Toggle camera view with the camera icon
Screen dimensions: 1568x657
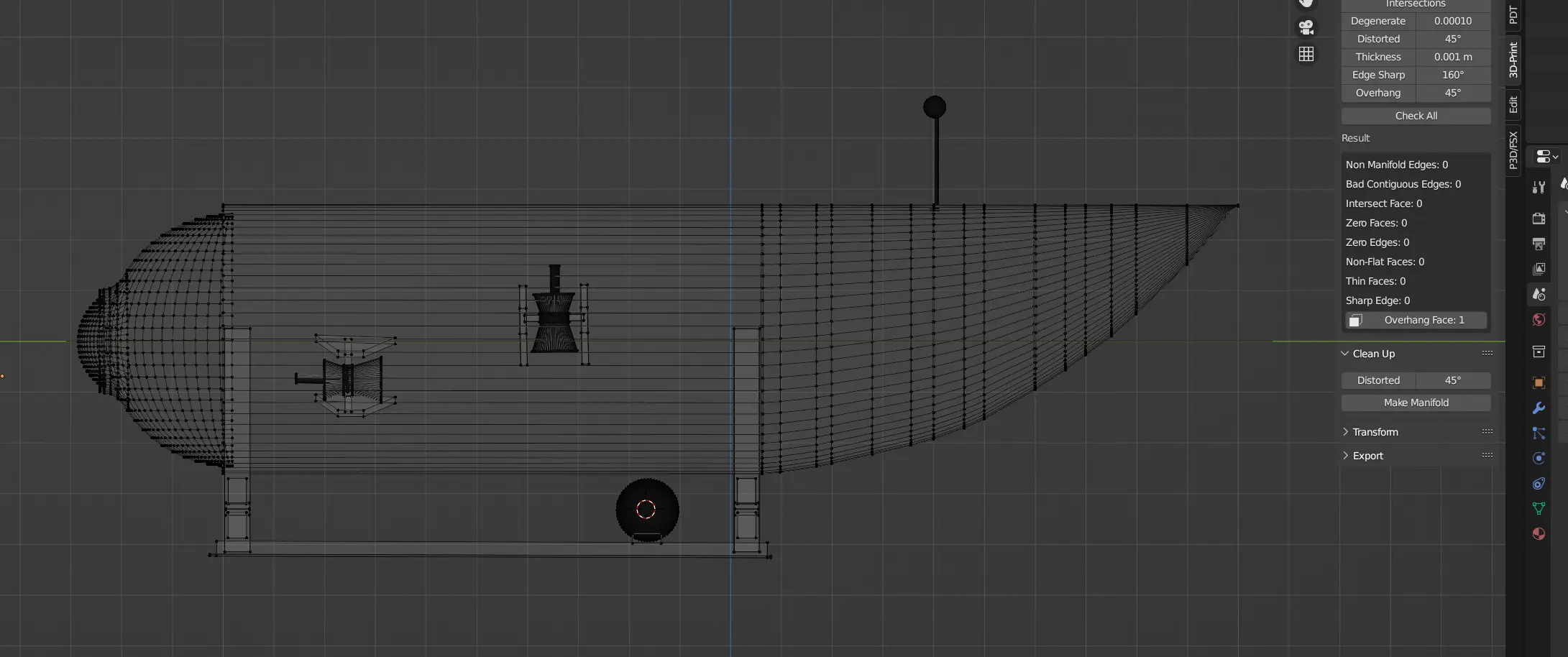pyautogui.click(x=1306, y=27)
